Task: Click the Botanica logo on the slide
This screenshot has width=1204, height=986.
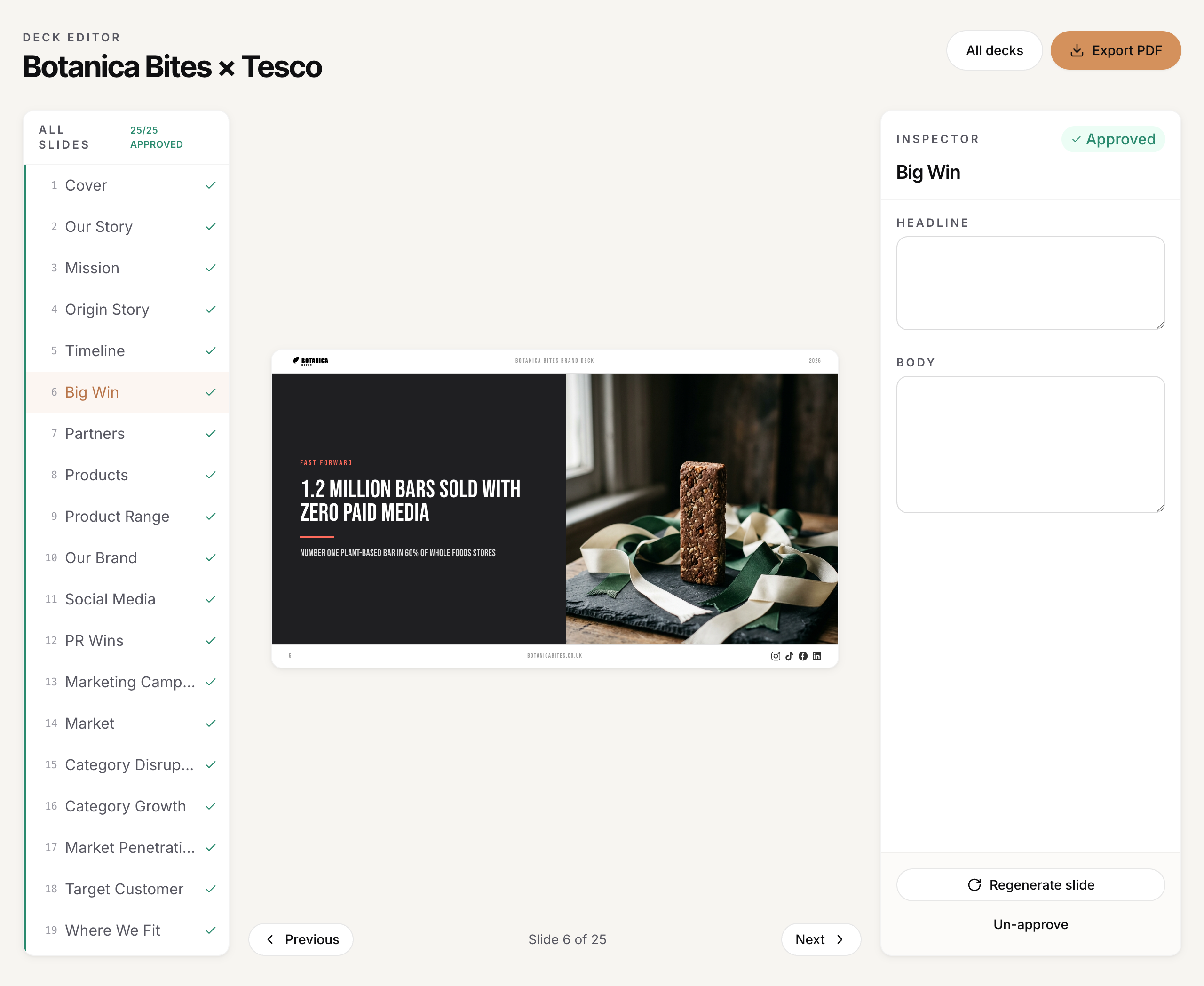Action: (x=311, y=361)
